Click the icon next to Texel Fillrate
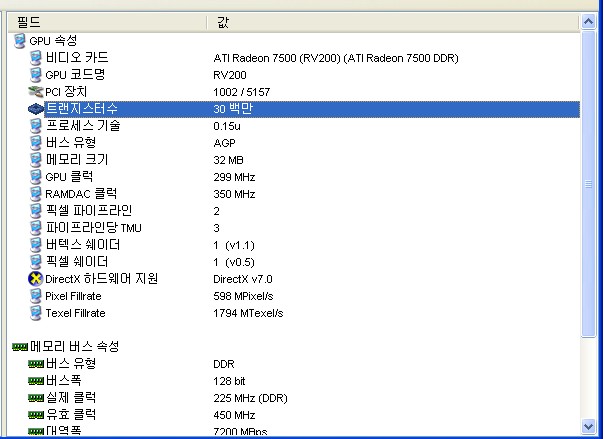 35,313
